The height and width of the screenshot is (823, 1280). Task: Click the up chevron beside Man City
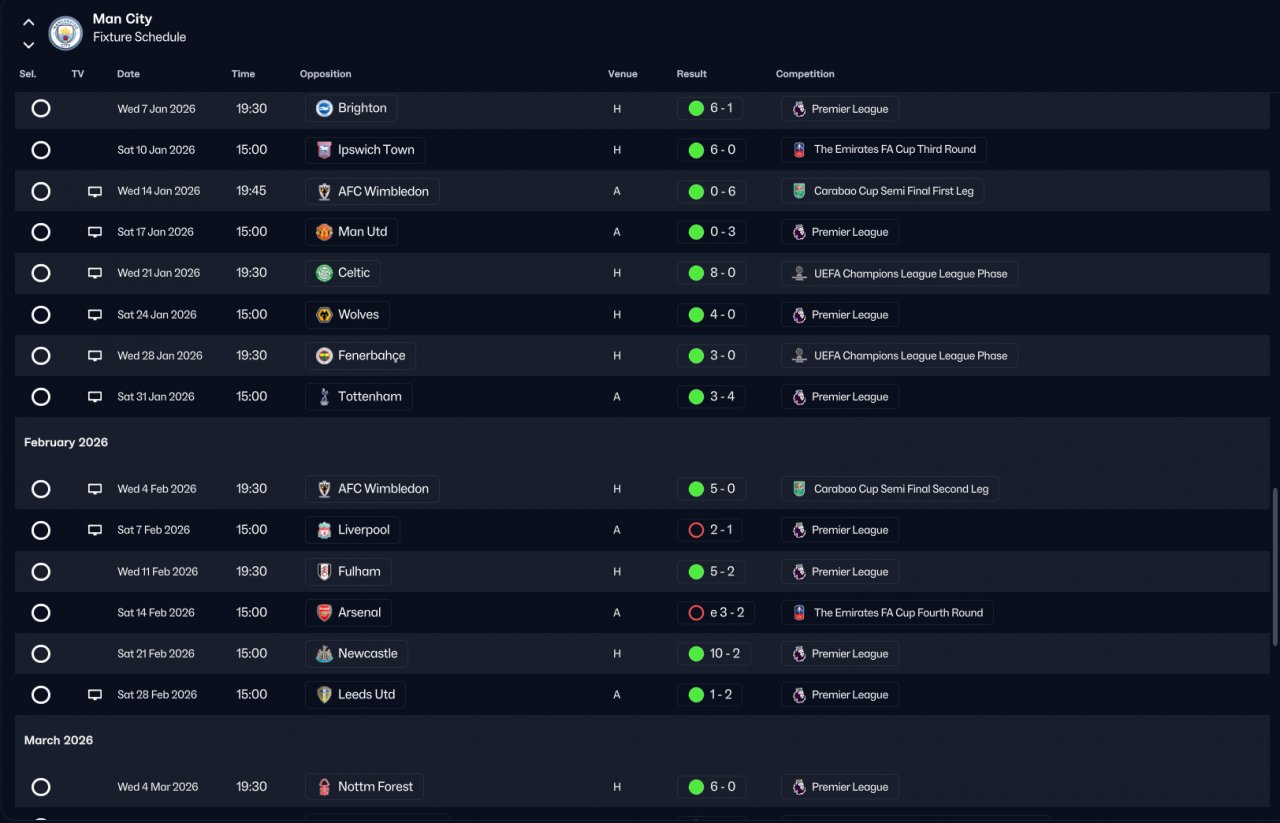coord(28,22)
